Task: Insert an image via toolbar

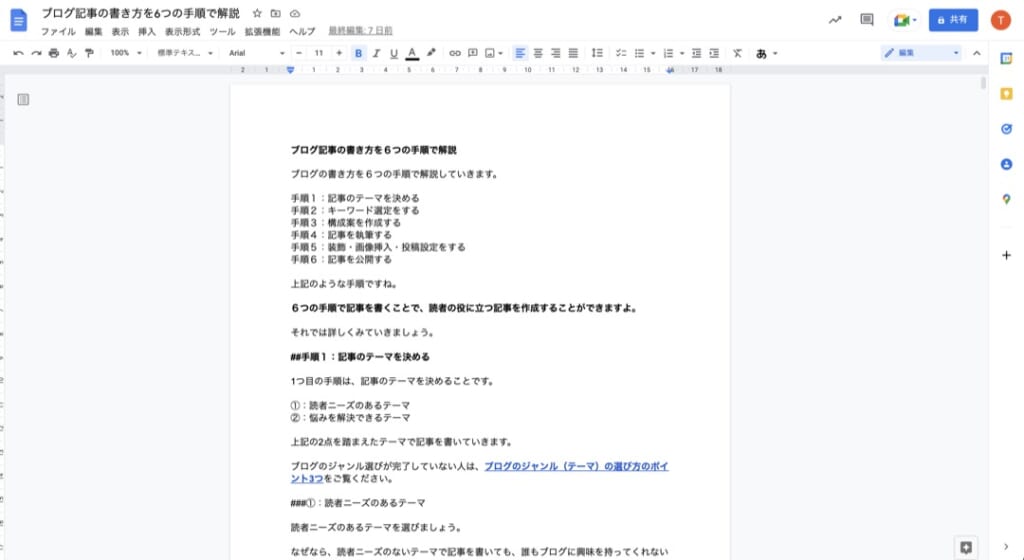Action: coord(490,53)
